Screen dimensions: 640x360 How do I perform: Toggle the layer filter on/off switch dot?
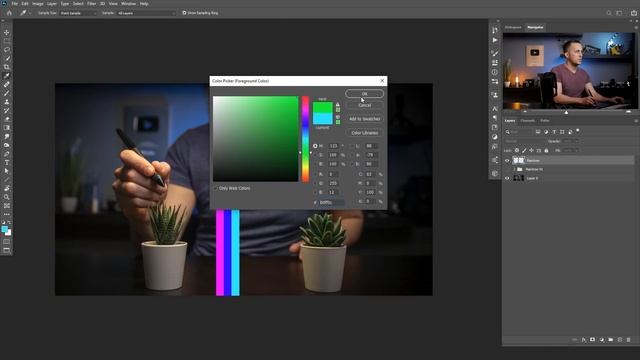pos(578,131)
